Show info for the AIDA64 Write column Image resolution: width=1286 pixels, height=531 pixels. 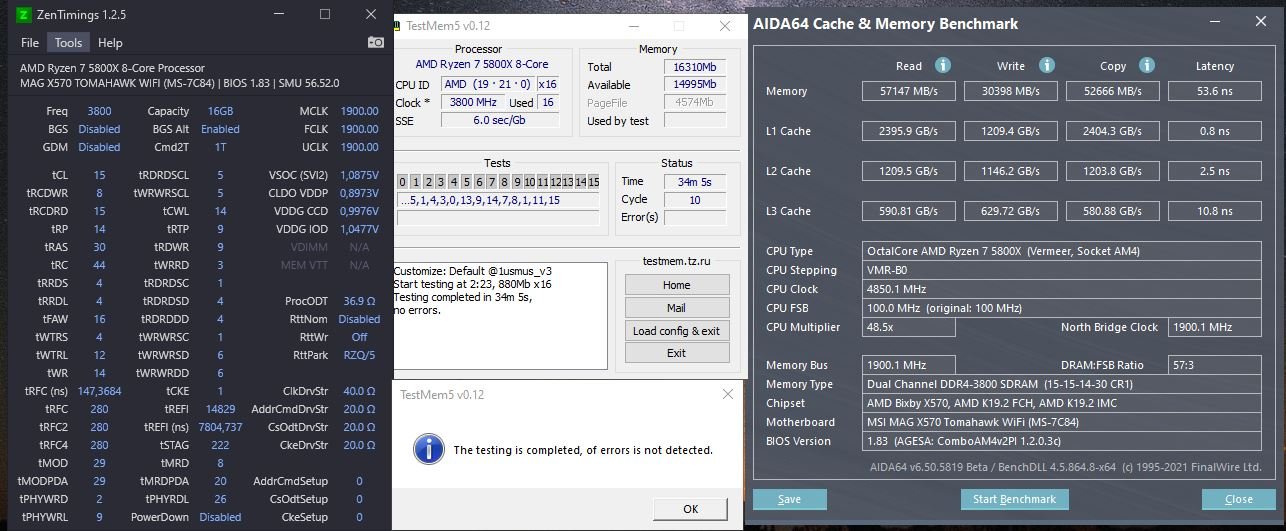click(1047, 65)
